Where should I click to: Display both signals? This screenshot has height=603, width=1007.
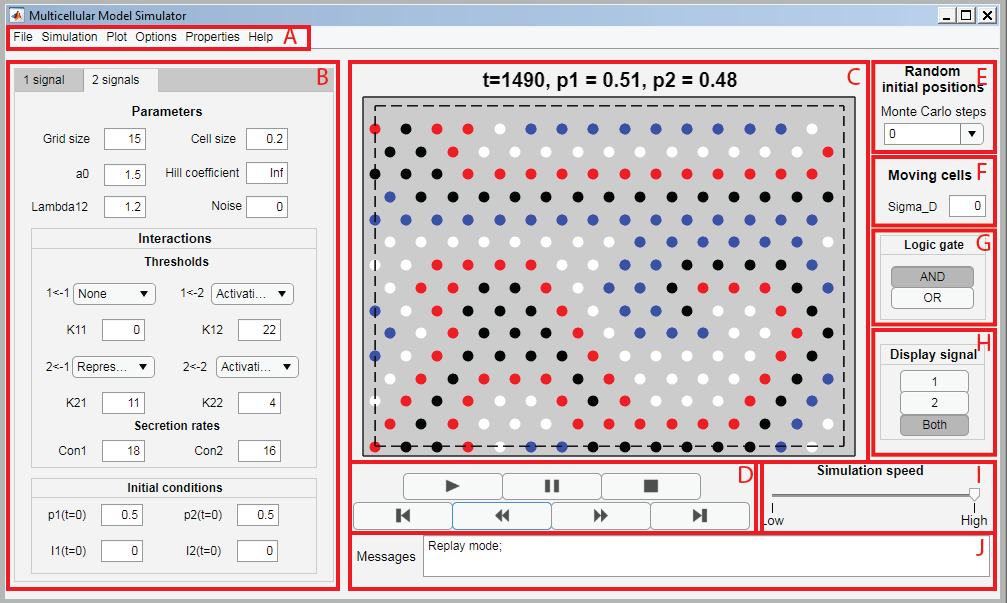[934, 425]
